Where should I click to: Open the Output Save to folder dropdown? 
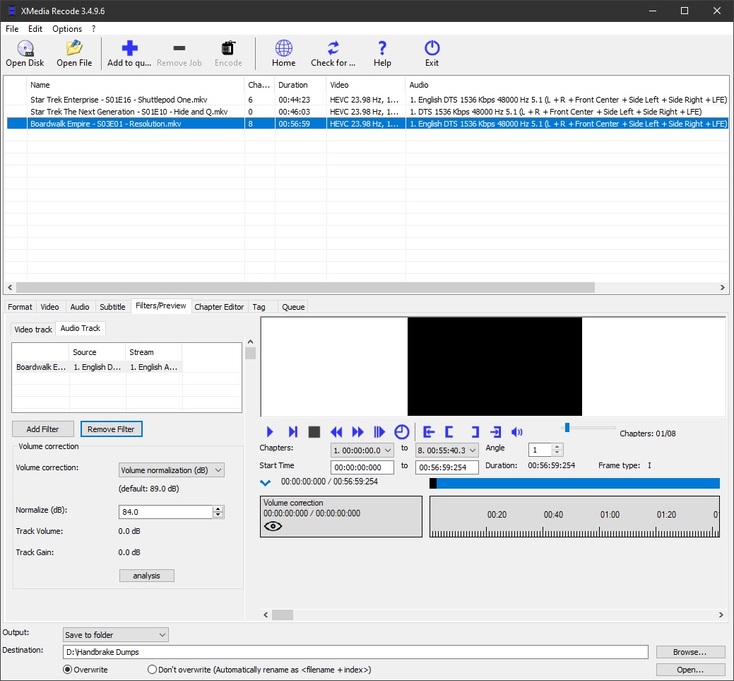(x=116, y=635)
